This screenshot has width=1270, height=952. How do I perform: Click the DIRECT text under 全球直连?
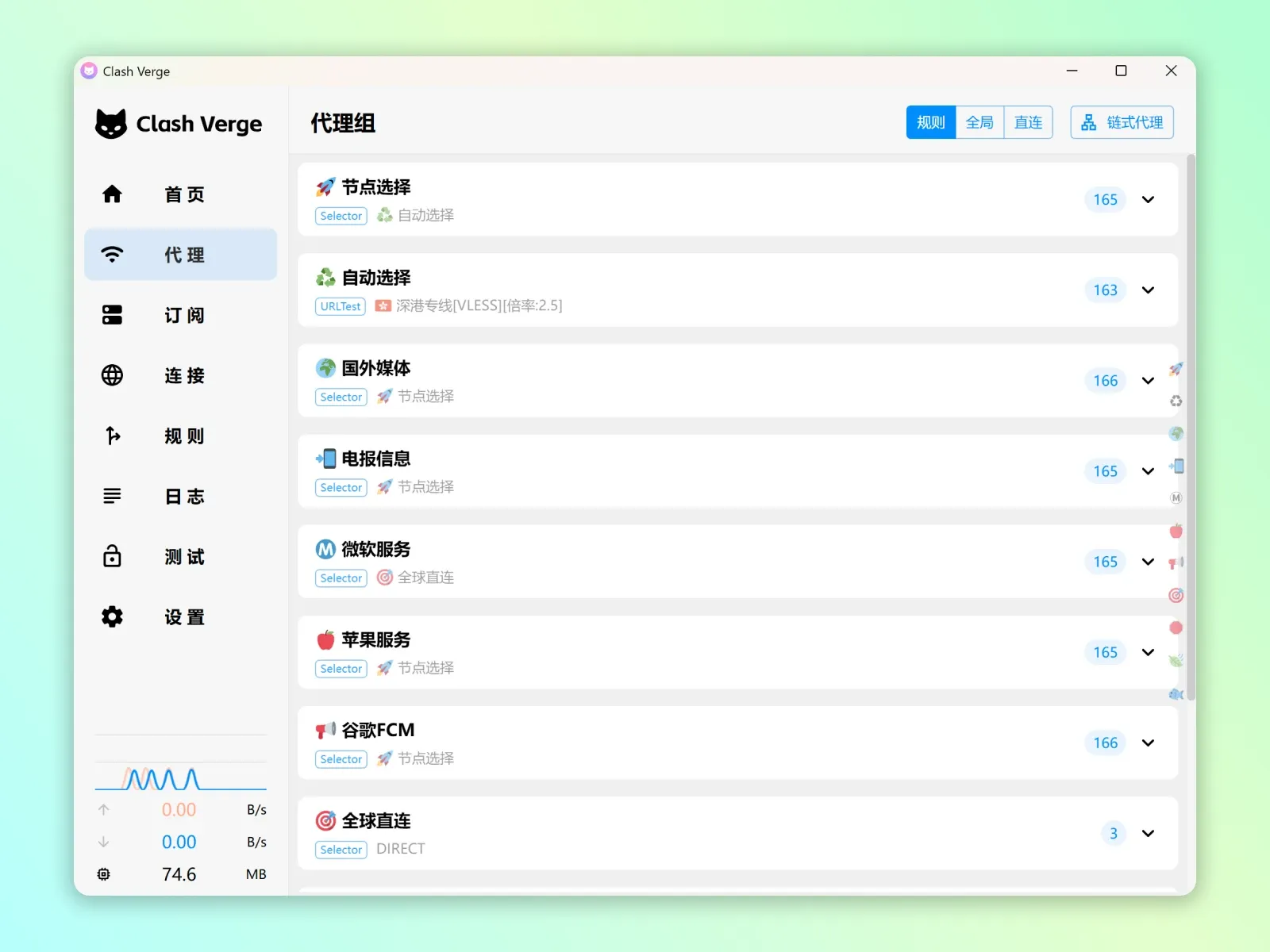pos(400,849)
